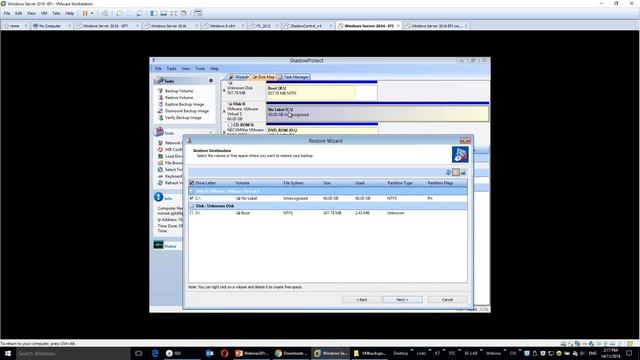The height and width of the screenshot is (360, 640).
Task: Click the Load Drivers tool icon
Action: click(160, 156)
